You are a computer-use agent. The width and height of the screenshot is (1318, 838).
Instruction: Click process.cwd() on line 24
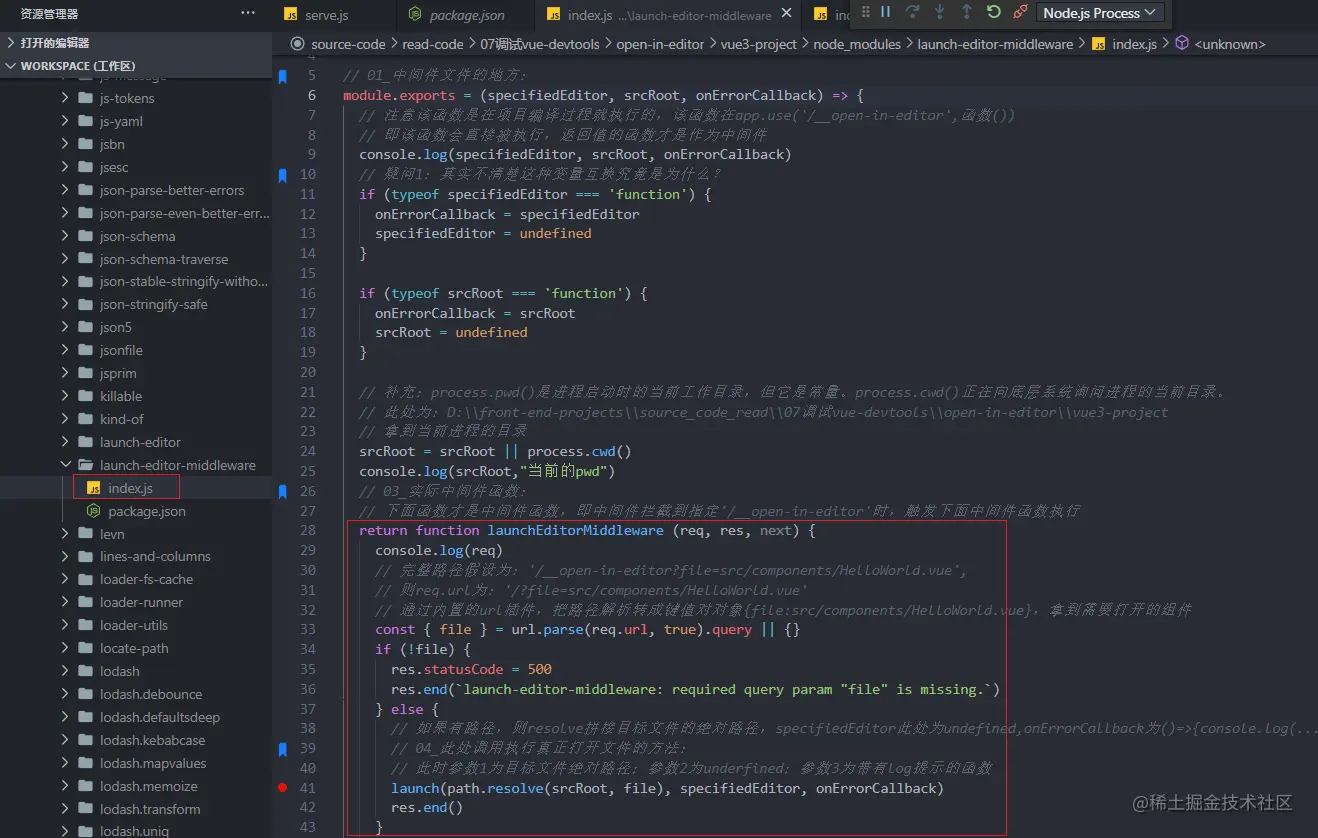pyautogui.click(x=579, y=451)
